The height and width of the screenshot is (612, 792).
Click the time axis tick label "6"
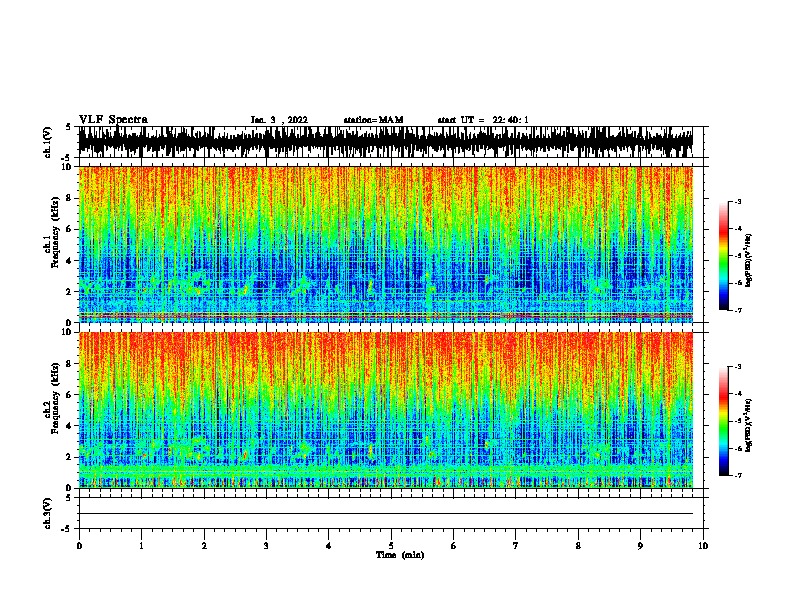(454, 546)
